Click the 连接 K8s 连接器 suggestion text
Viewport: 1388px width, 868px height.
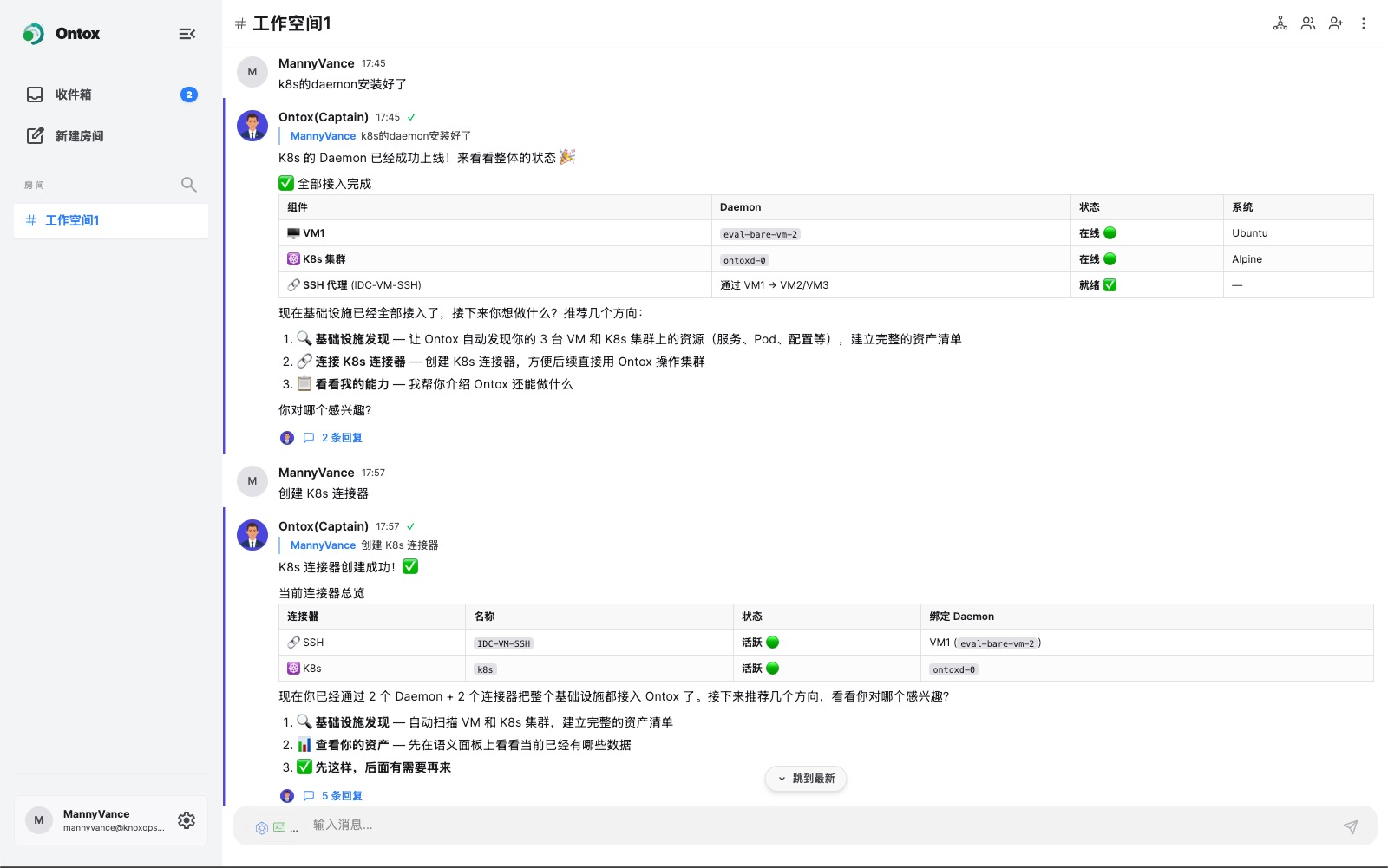coord(360,362)
